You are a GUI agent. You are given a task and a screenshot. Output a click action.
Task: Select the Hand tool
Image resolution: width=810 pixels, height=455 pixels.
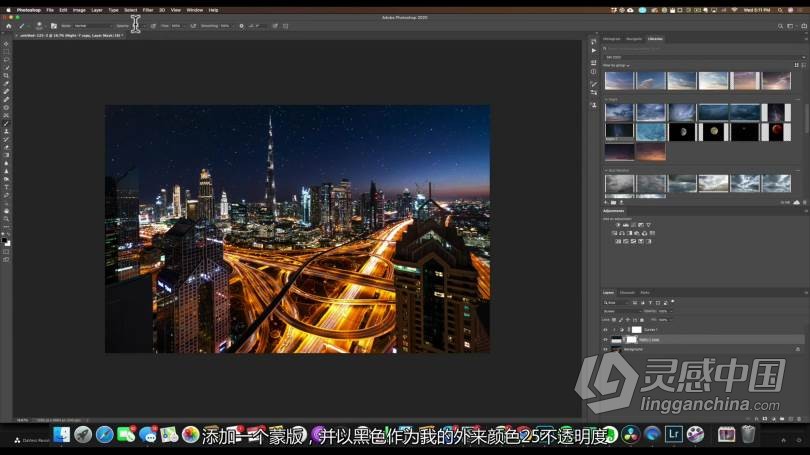[x=6, y=211]
